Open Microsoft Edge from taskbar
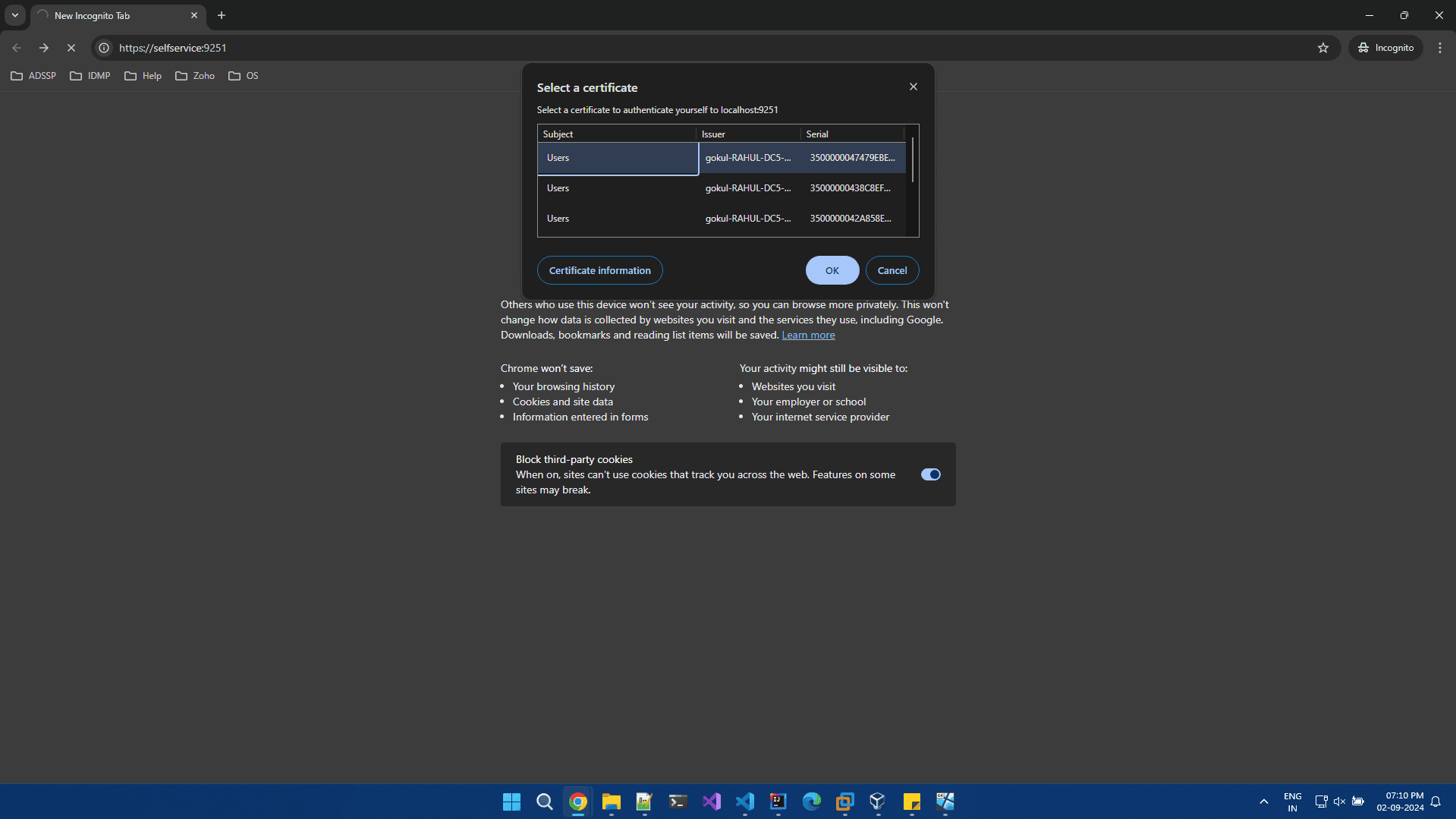This screenshot has width=1456, height=819. pos(812,802)
